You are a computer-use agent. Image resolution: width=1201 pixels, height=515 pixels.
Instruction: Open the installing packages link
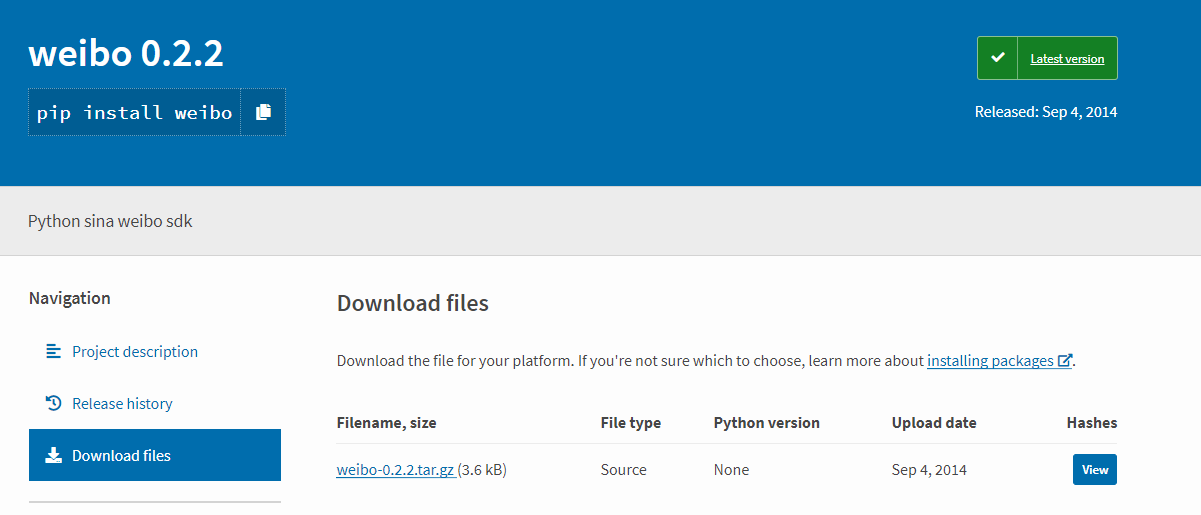(x=990, y=360)
